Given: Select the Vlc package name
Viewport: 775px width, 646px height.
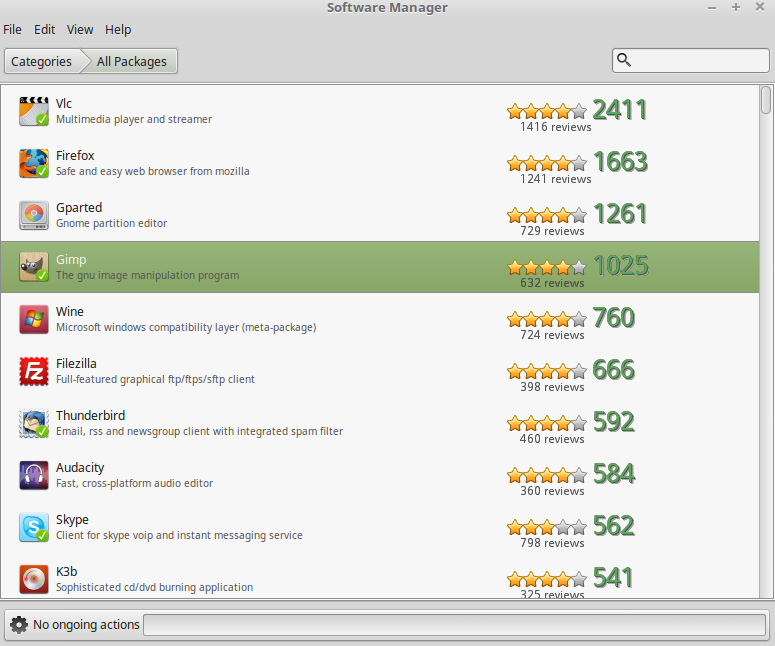Looking at the screenshot, I should (64, 103).
